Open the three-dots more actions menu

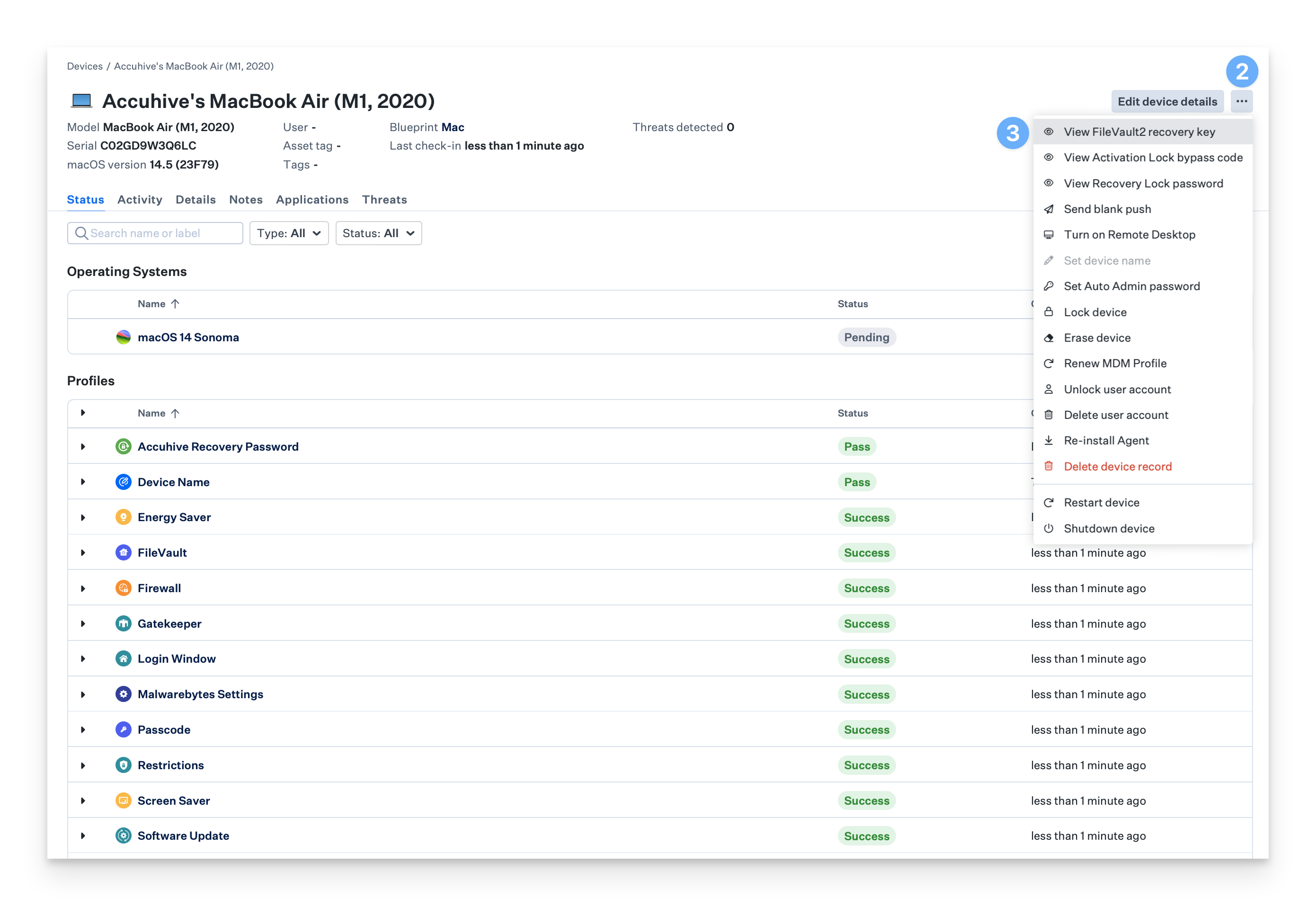(x=1242, y=102)
